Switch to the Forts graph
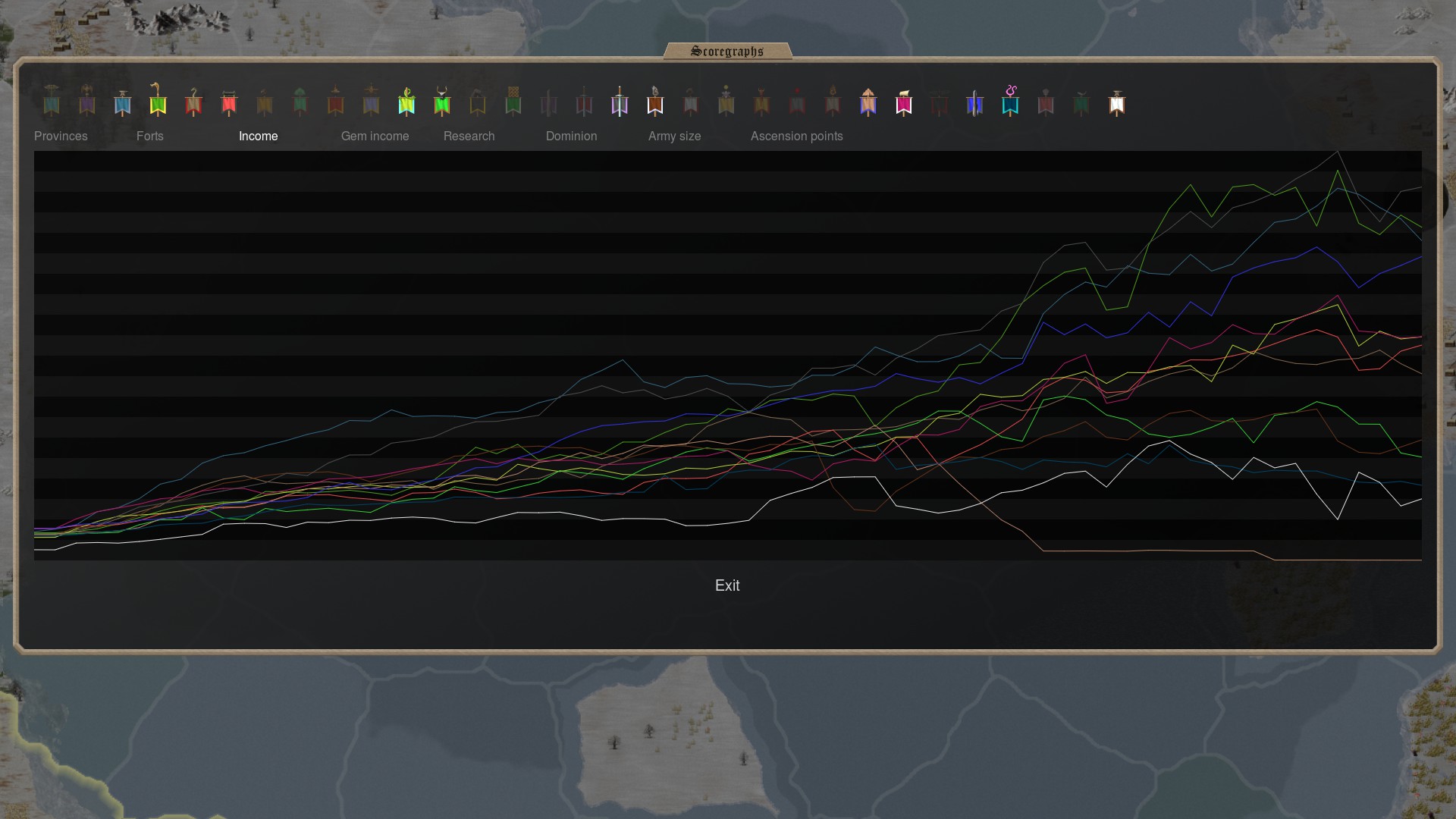The image size is (1456, 819). point(149,136)
